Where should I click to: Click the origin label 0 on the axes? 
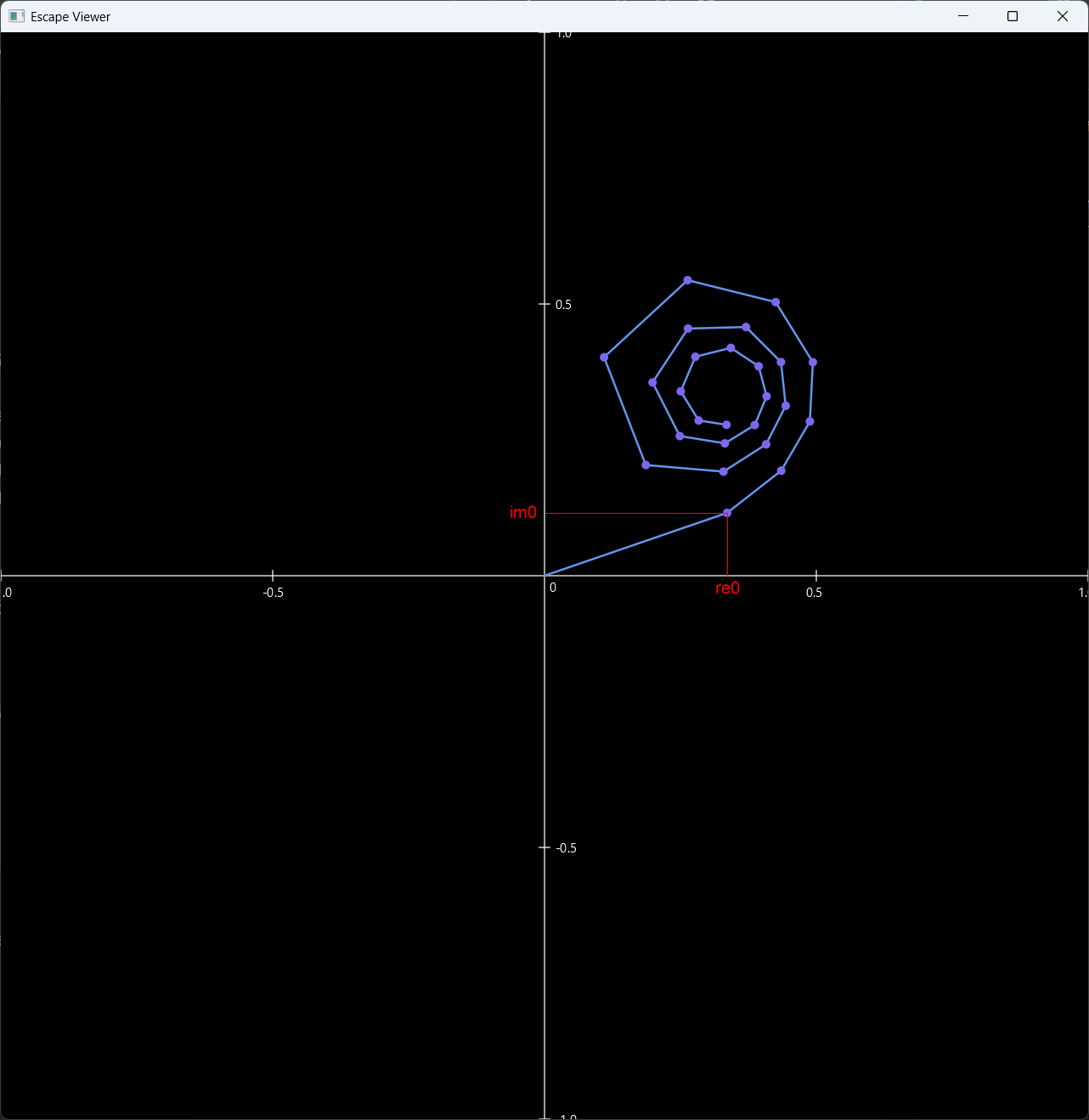553,588
